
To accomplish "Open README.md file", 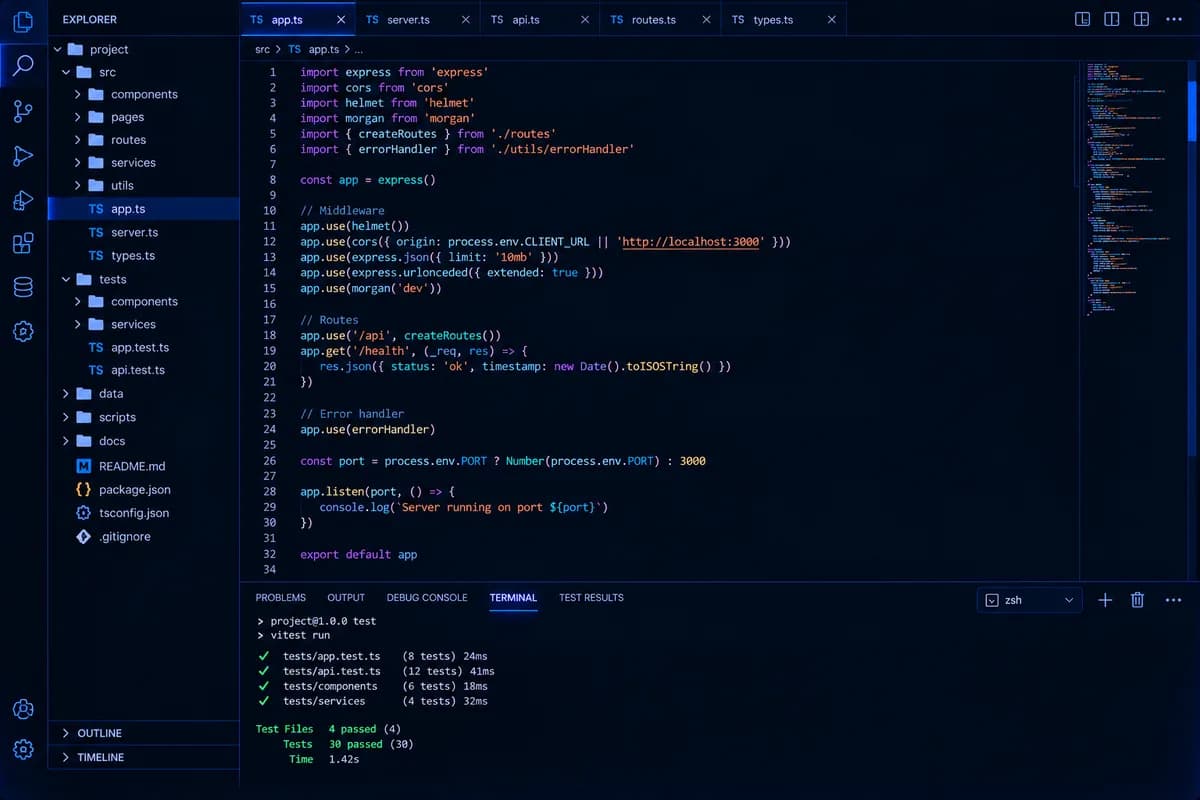I will tap(143, 466).
